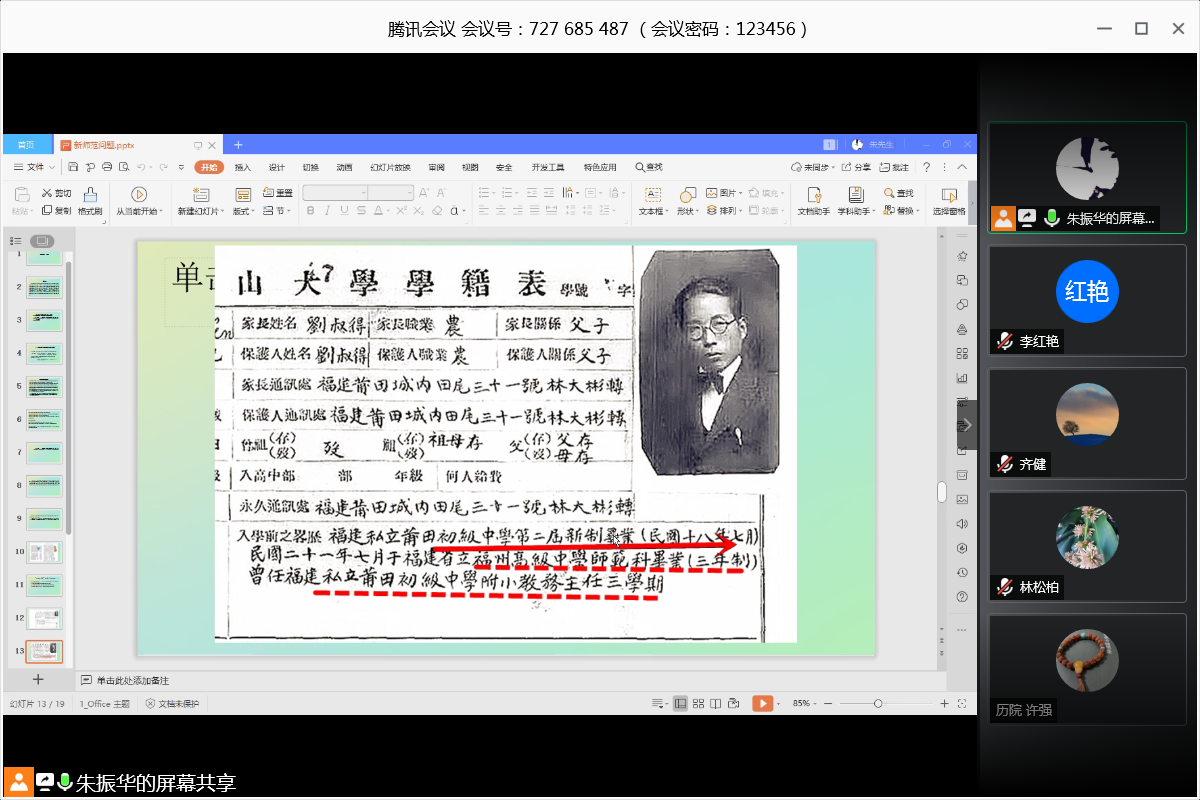This screenshot has height=800, width=1200.
Task: Toggle italic text formatting
Action: point(328,211)
